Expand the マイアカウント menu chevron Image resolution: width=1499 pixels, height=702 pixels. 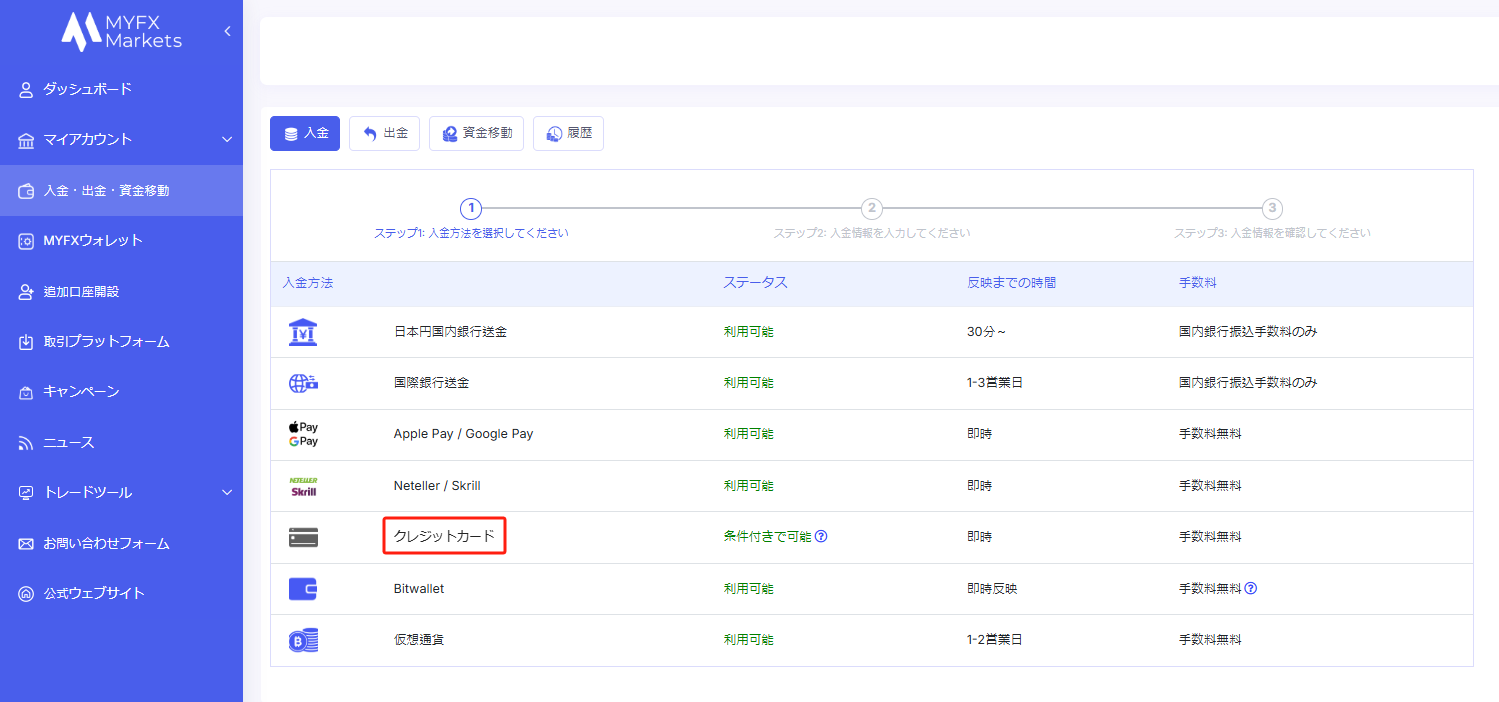(x=227, y=139)
